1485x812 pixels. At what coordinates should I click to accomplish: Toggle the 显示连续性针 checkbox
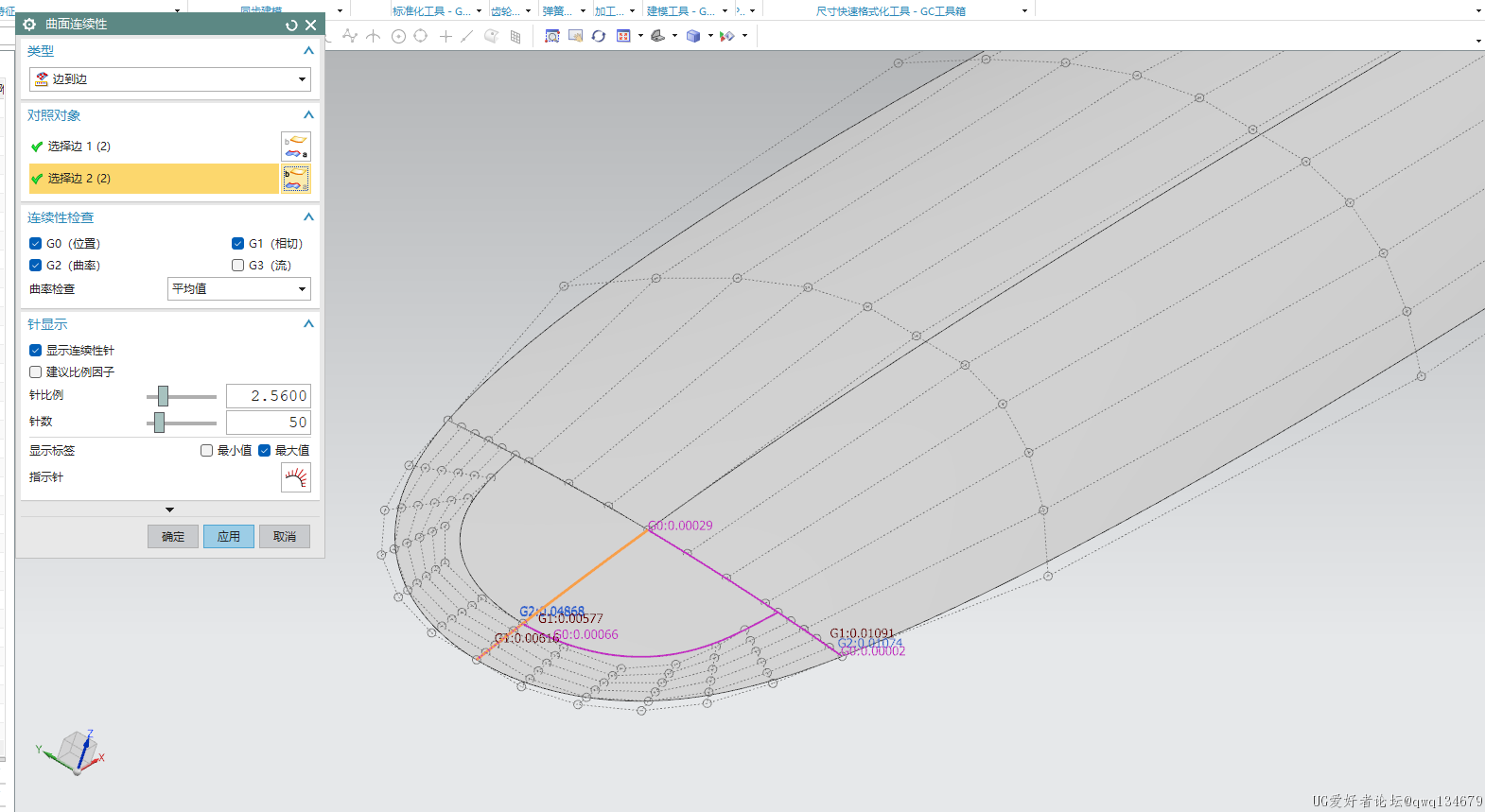click(36, 351)
